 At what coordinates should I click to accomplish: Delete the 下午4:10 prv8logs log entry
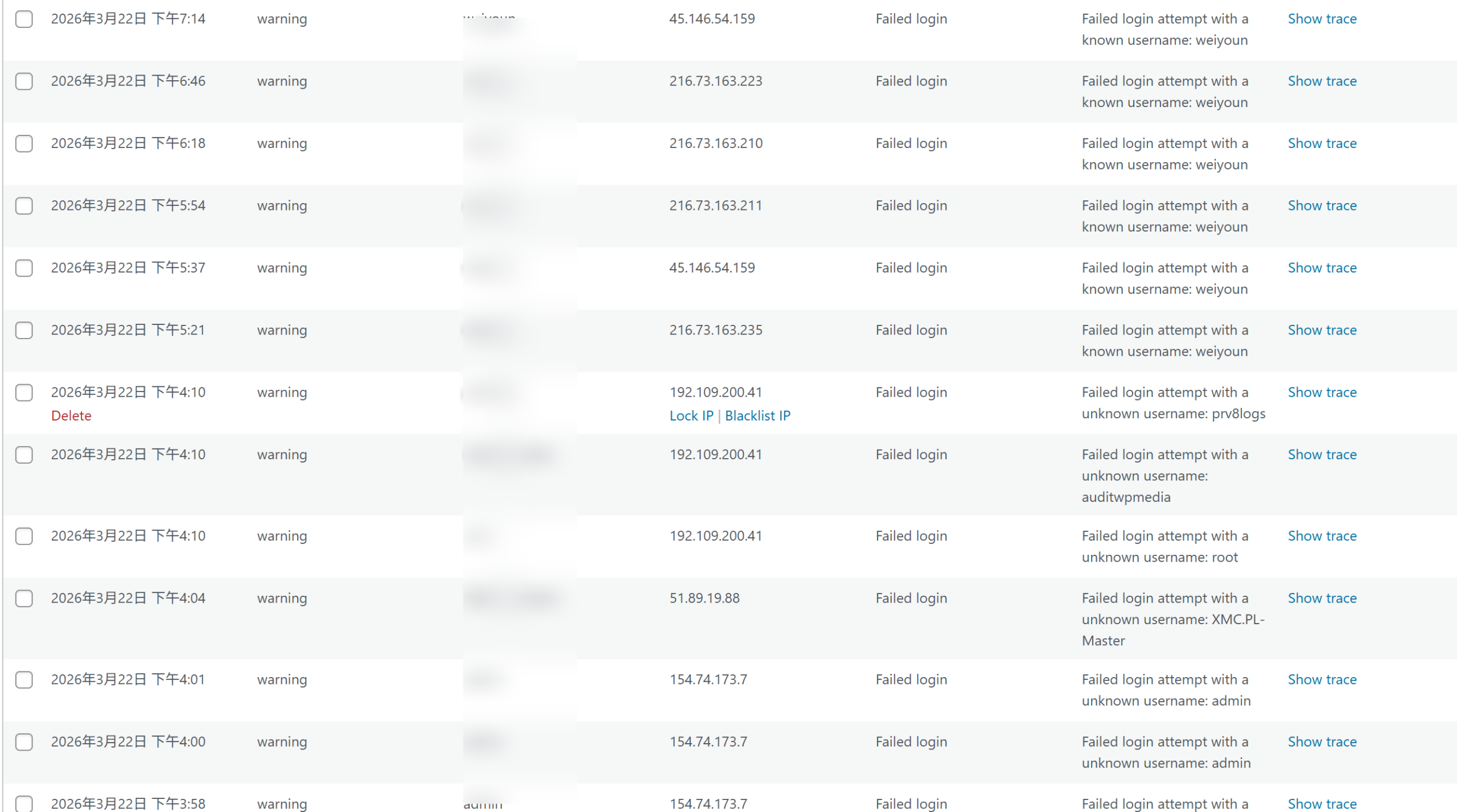tap(71, 416)
